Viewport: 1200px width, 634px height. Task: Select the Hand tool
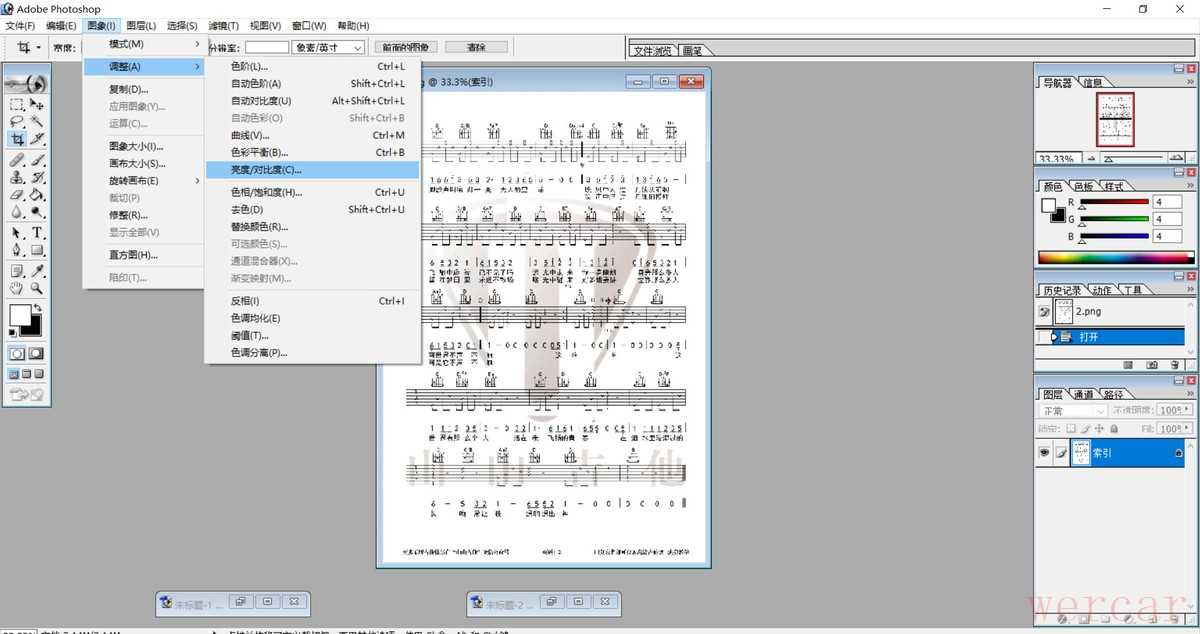pos(17,288)
